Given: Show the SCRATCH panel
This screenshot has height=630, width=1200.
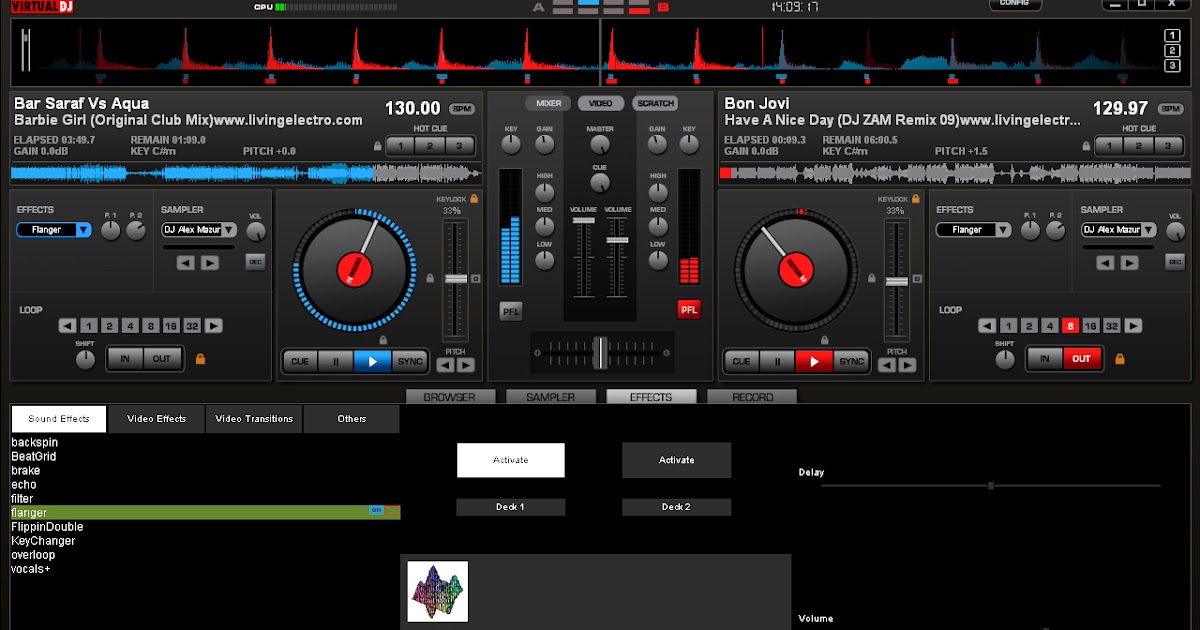Looking at the screenshot, I should [x=655, y=103].
